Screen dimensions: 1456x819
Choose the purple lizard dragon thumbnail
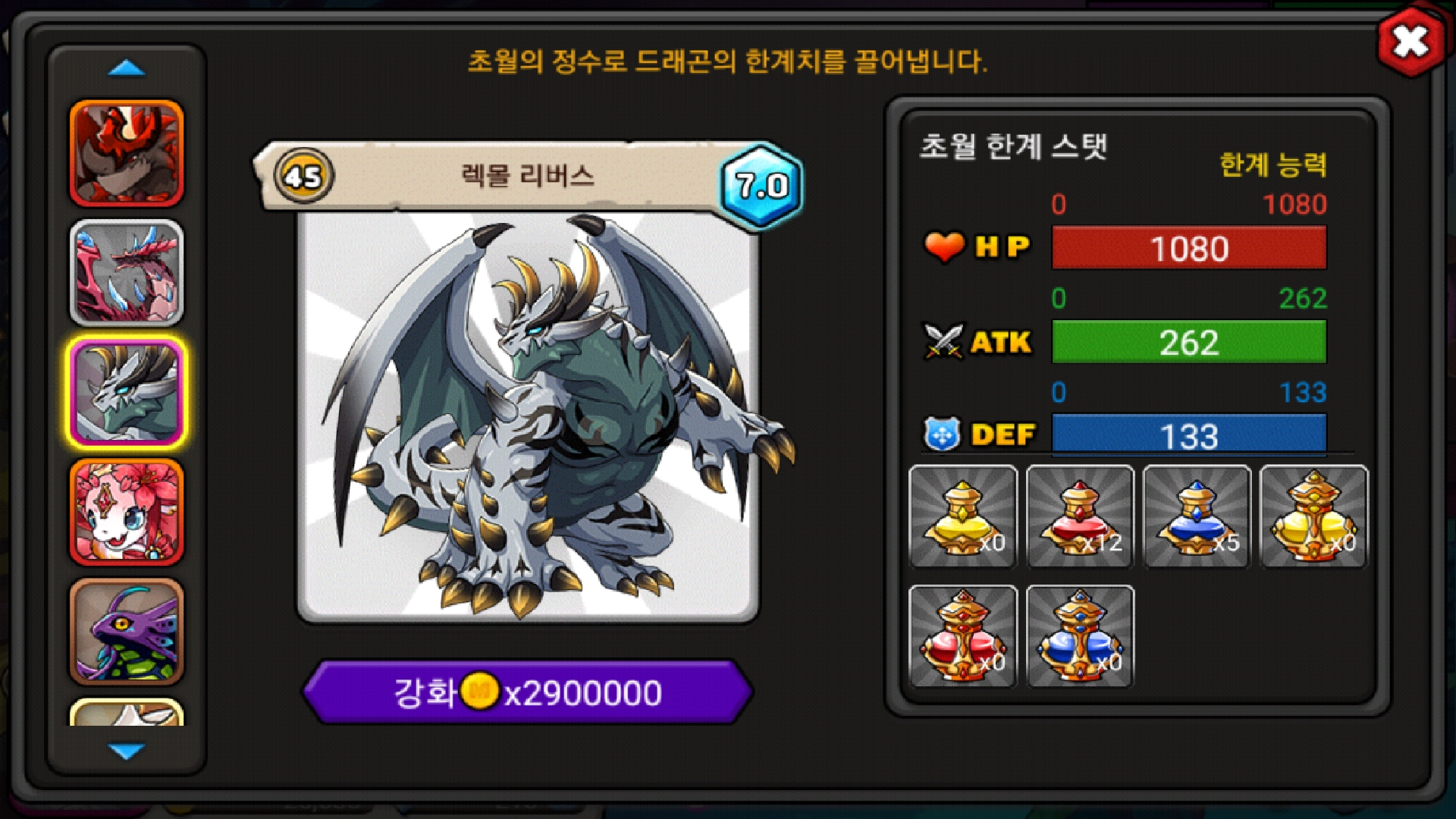(127, 632)
